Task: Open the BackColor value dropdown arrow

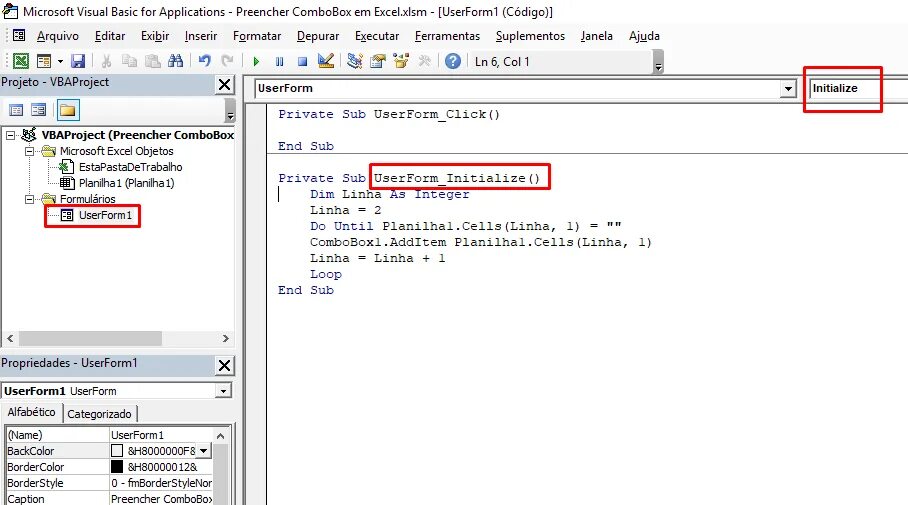Action: (203, 451)
